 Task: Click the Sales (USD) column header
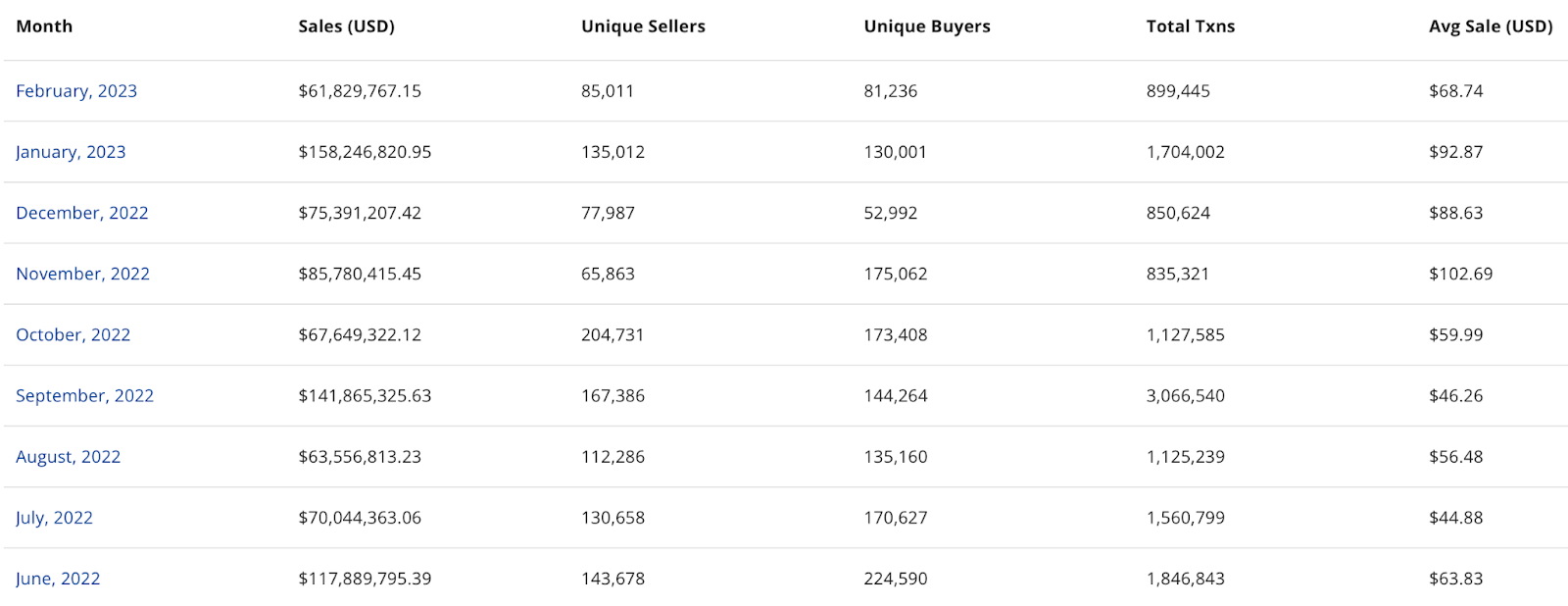point(346,26)
